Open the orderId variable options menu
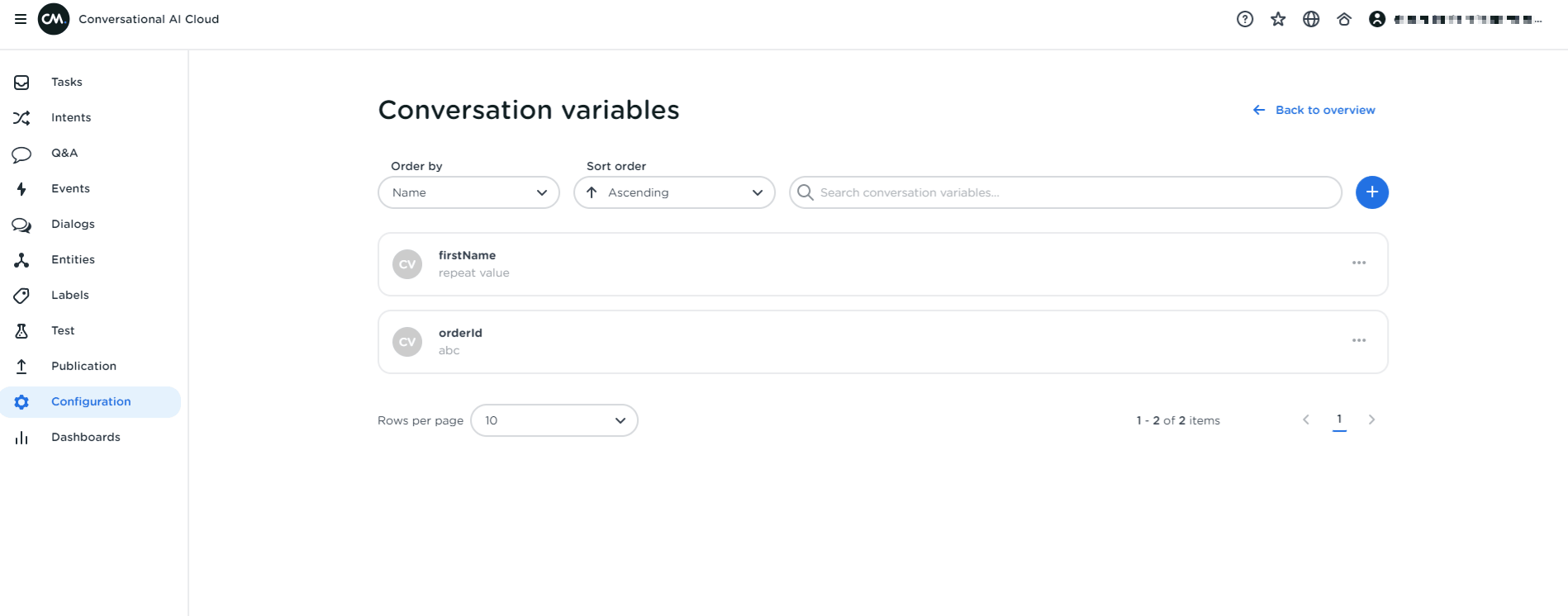Screen dimensions: 1568x616 click(x=1359, y=340)
